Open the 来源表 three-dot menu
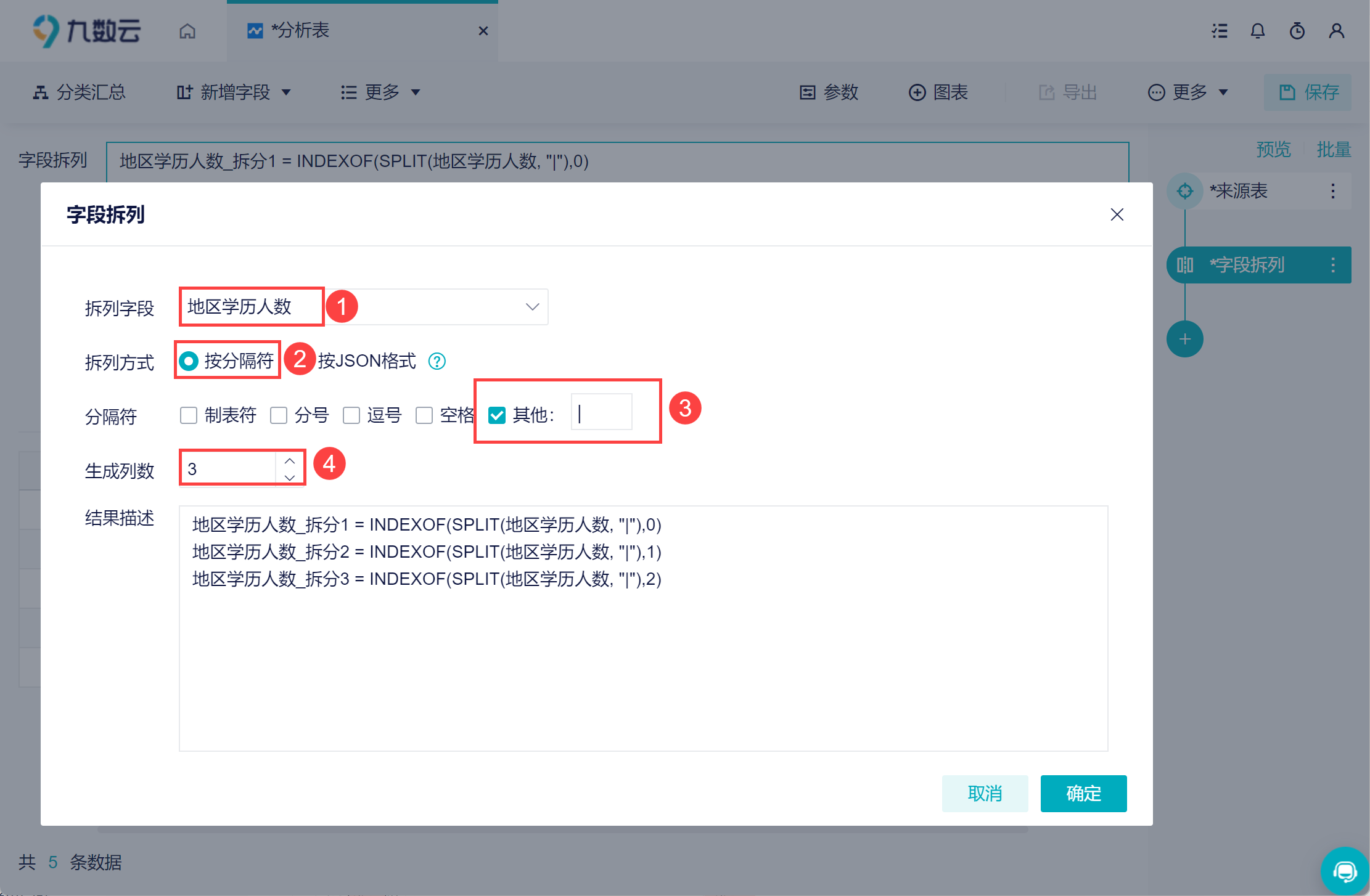This screenshot has height=896, width=1370. pyautogui.click(x=1333, y=191)
